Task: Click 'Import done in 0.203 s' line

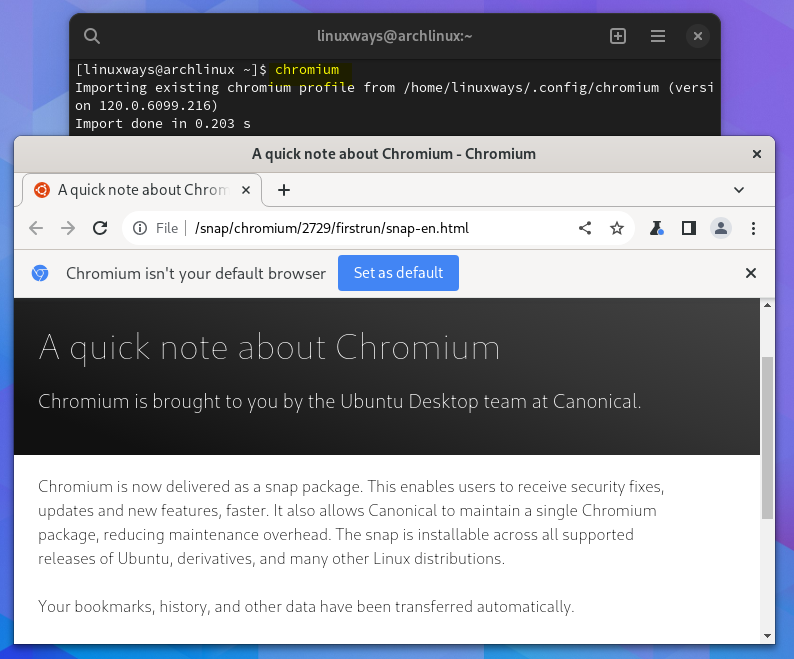Action: 163,124
